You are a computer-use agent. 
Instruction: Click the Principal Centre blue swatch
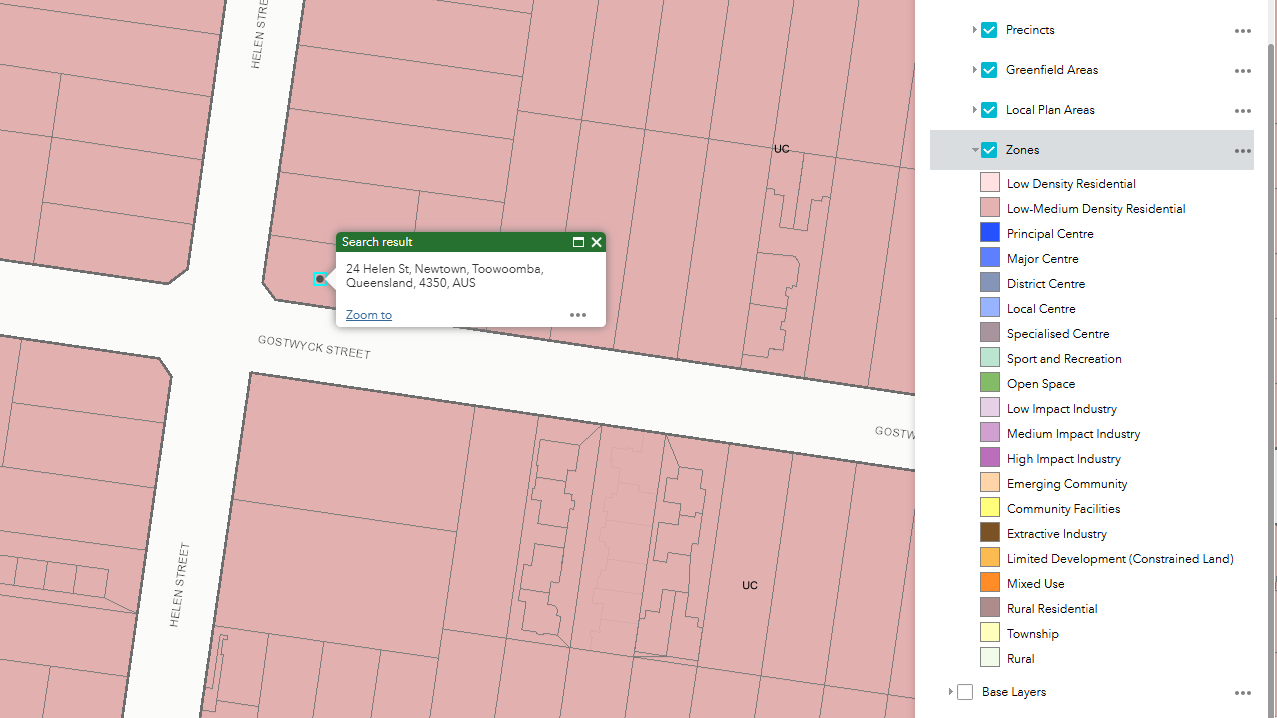tap(990, 233)
